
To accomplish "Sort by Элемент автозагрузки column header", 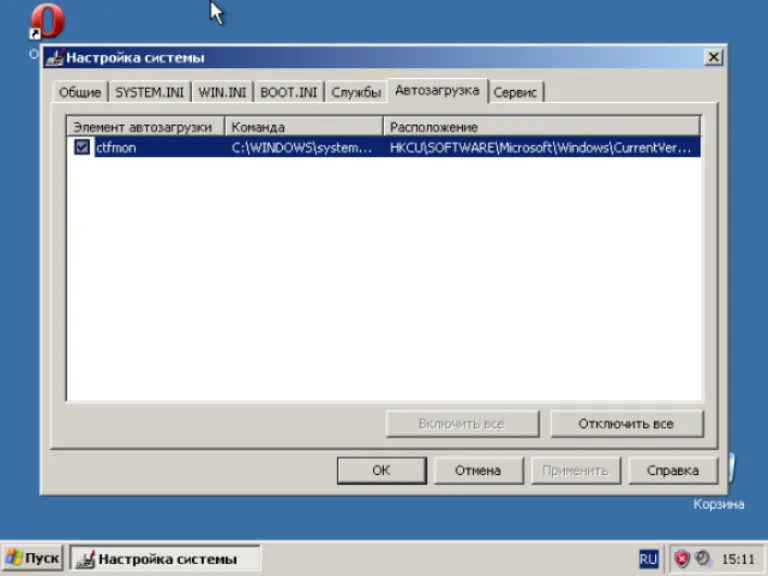I will pos(145,127).
